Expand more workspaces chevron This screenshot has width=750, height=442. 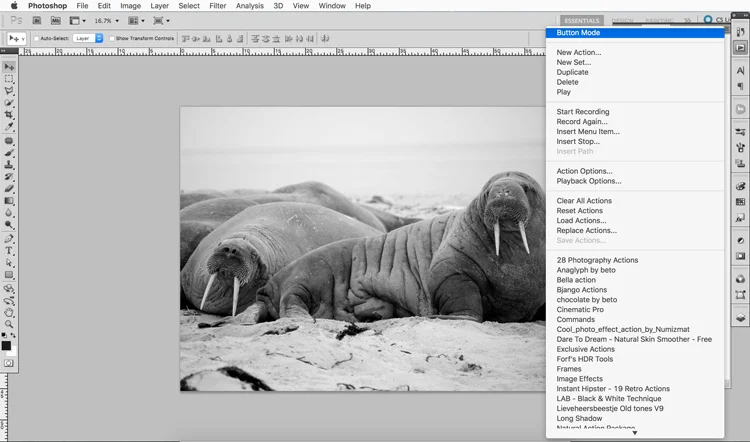[687, 21]
